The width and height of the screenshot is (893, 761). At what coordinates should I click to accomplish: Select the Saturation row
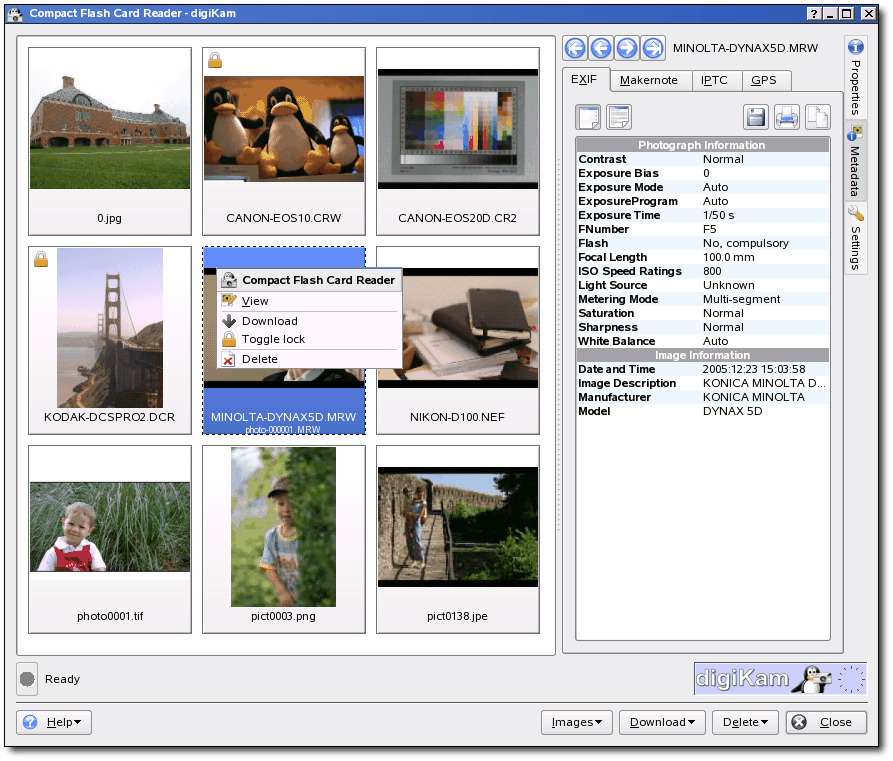coord(702,313)
